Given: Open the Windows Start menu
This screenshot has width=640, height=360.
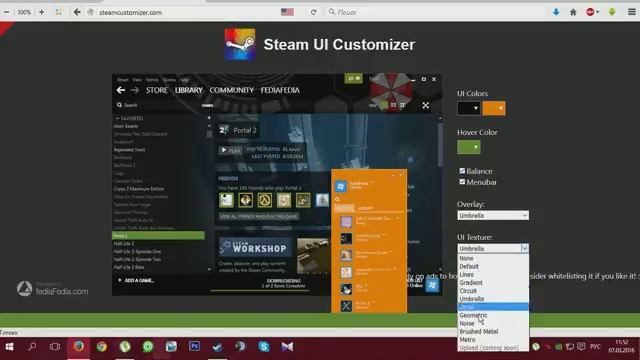Looking at the screenshot, I should tap(9, 347).
